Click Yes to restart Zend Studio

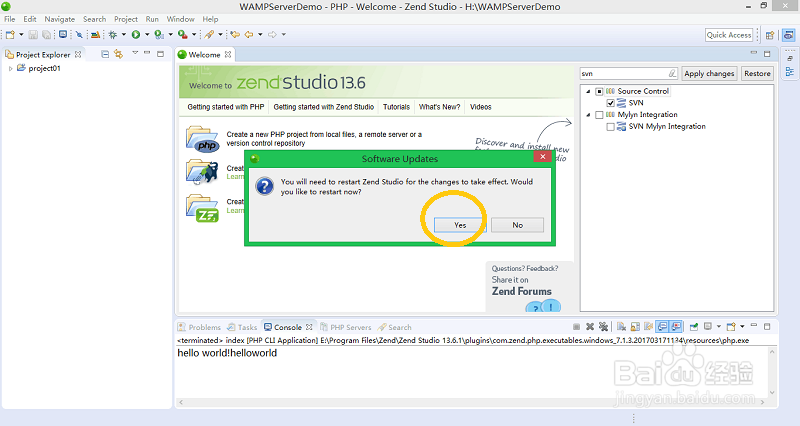pos(460,225)
